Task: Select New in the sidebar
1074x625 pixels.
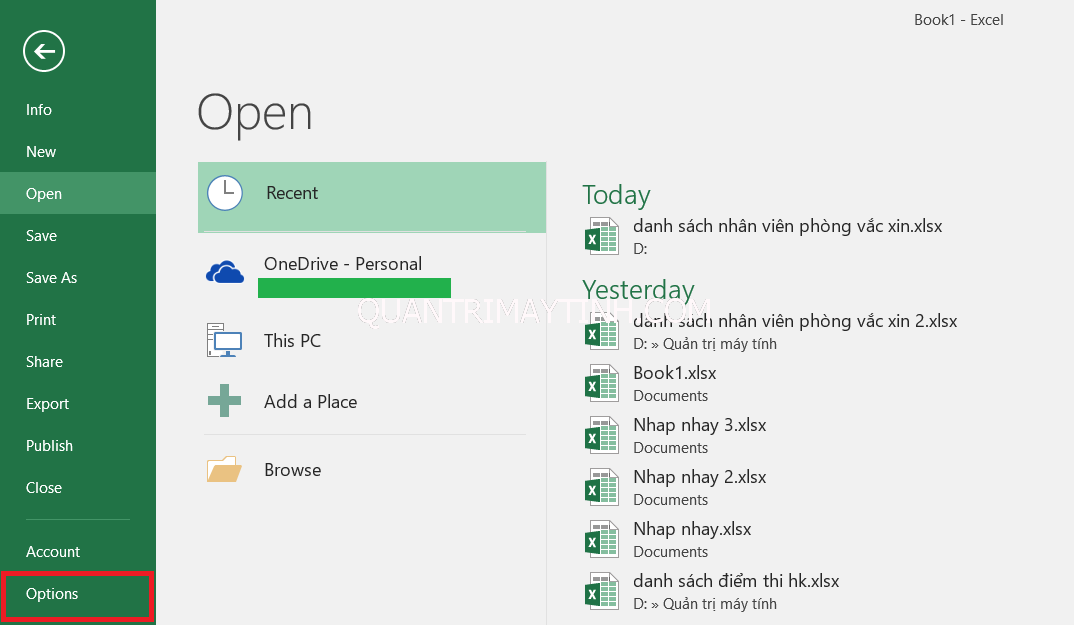Action: click(41, 152)
